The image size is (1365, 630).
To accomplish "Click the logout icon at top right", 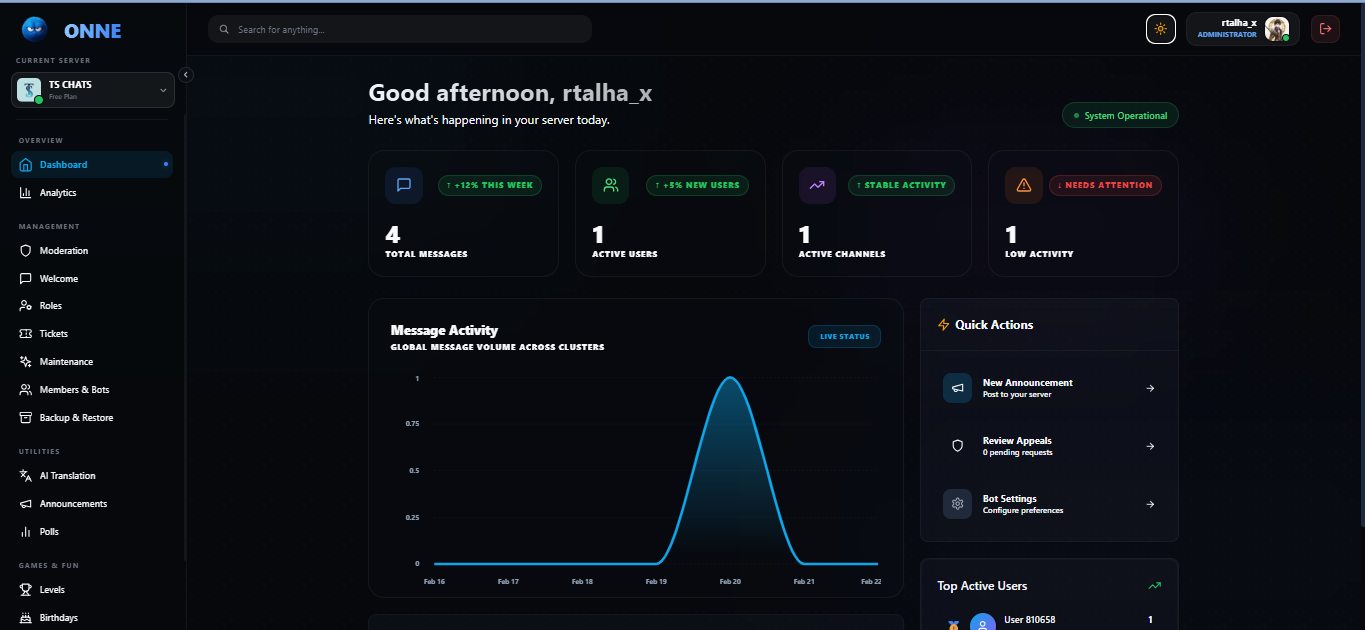I will [x=1325, y=29].
